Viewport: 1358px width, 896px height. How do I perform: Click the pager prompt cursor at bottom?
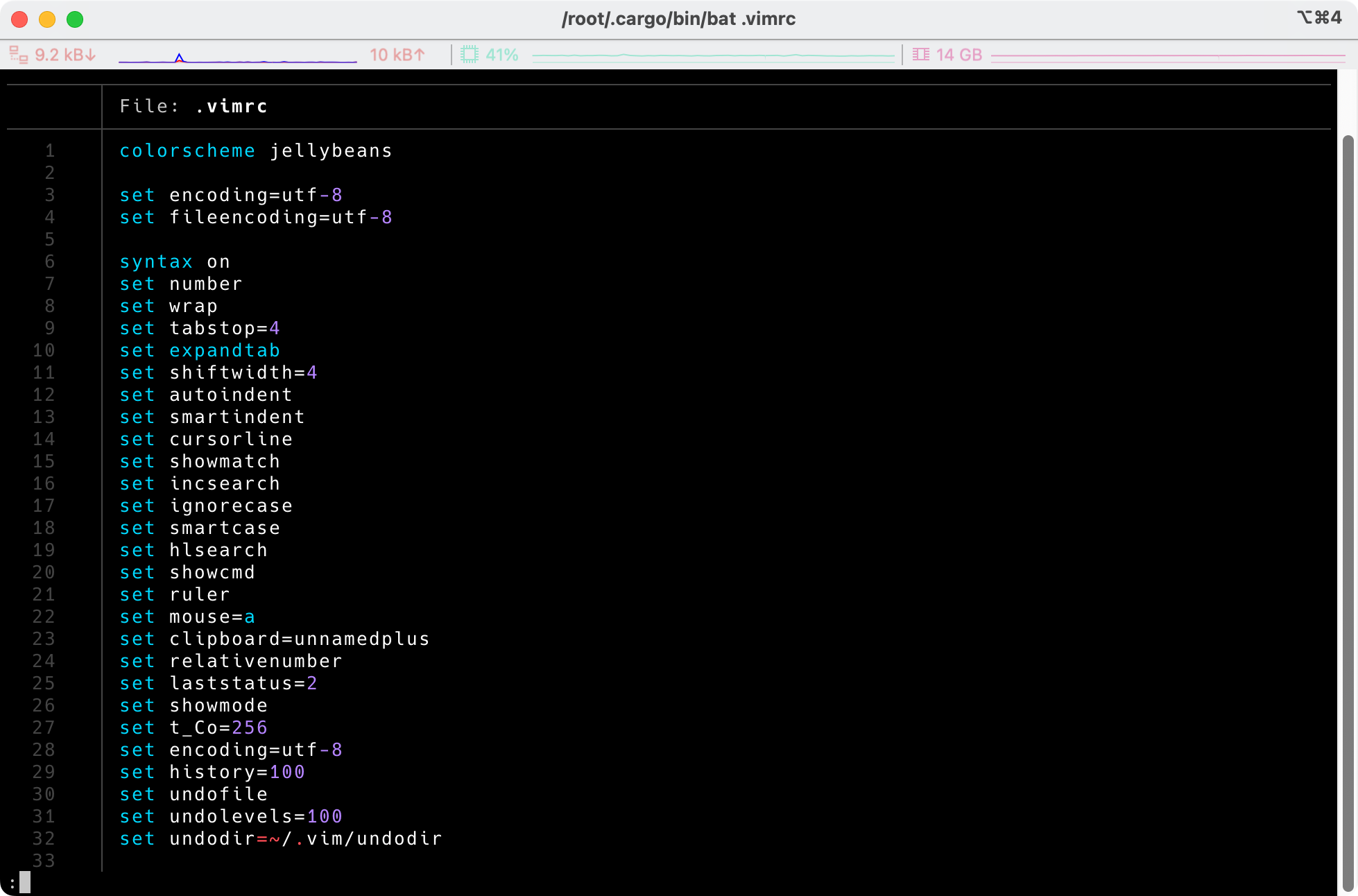pyautogui.click(x=25, y=882)
